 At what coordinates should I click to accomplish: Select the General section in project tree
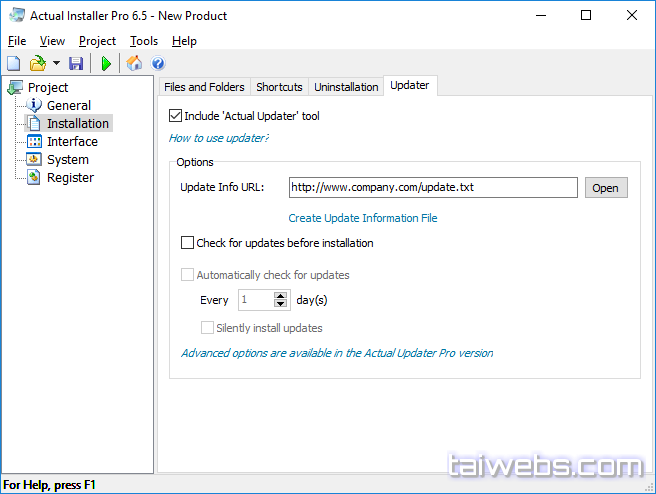click(68, 106)
